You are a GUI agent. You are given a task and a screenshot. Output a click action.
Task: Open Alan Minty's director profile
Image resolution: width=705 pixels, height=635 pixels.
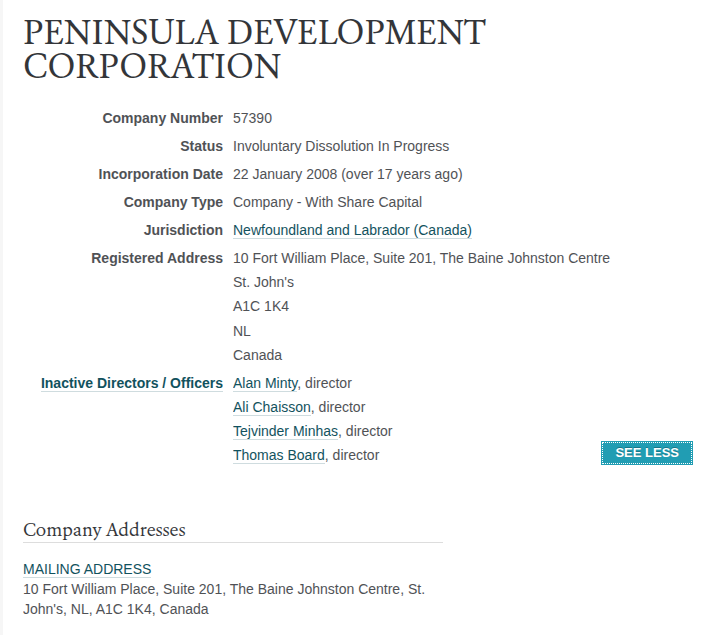coord(265,383)
